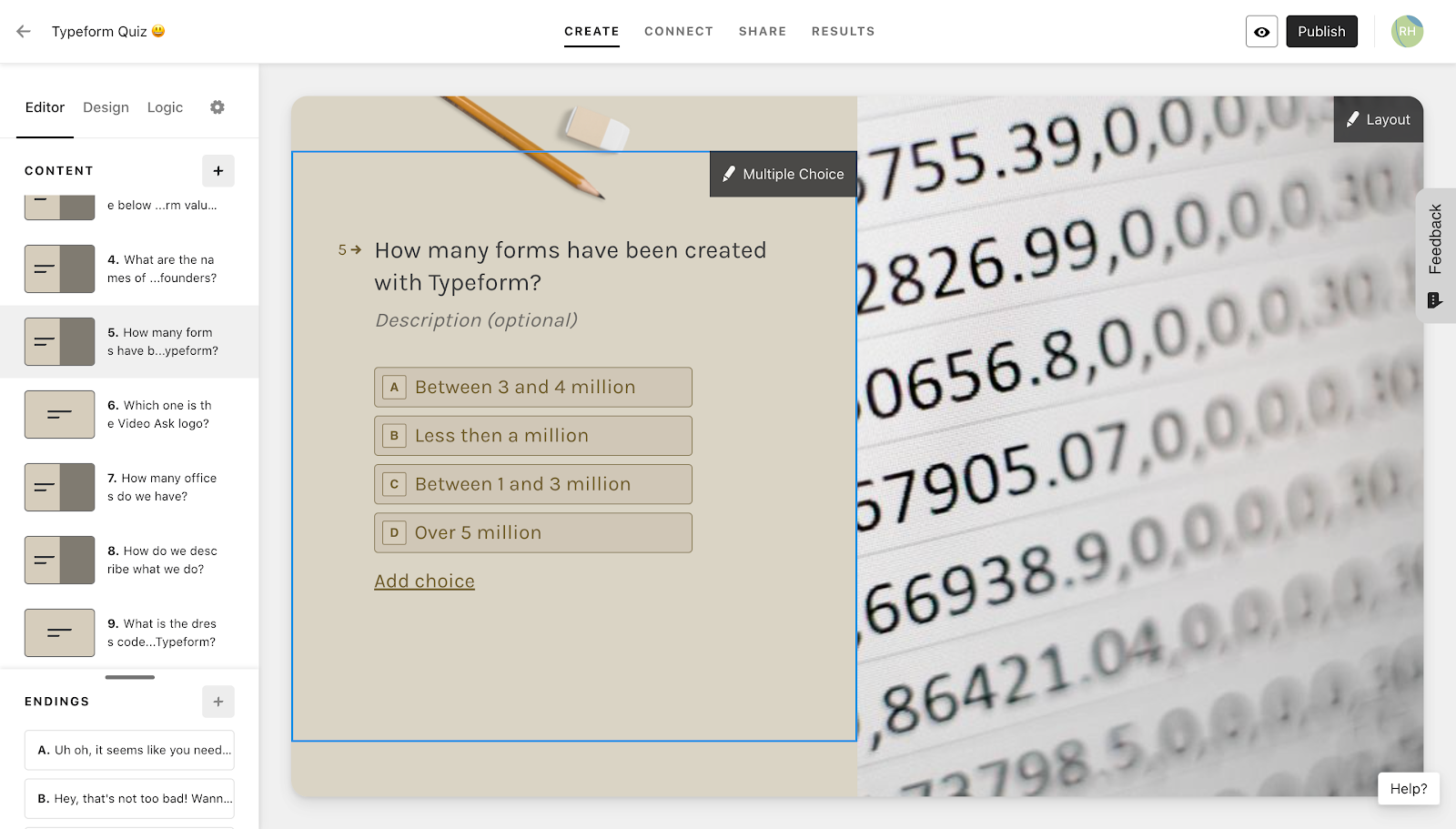Grab the panel divider handle above Endings

point(129,677)
